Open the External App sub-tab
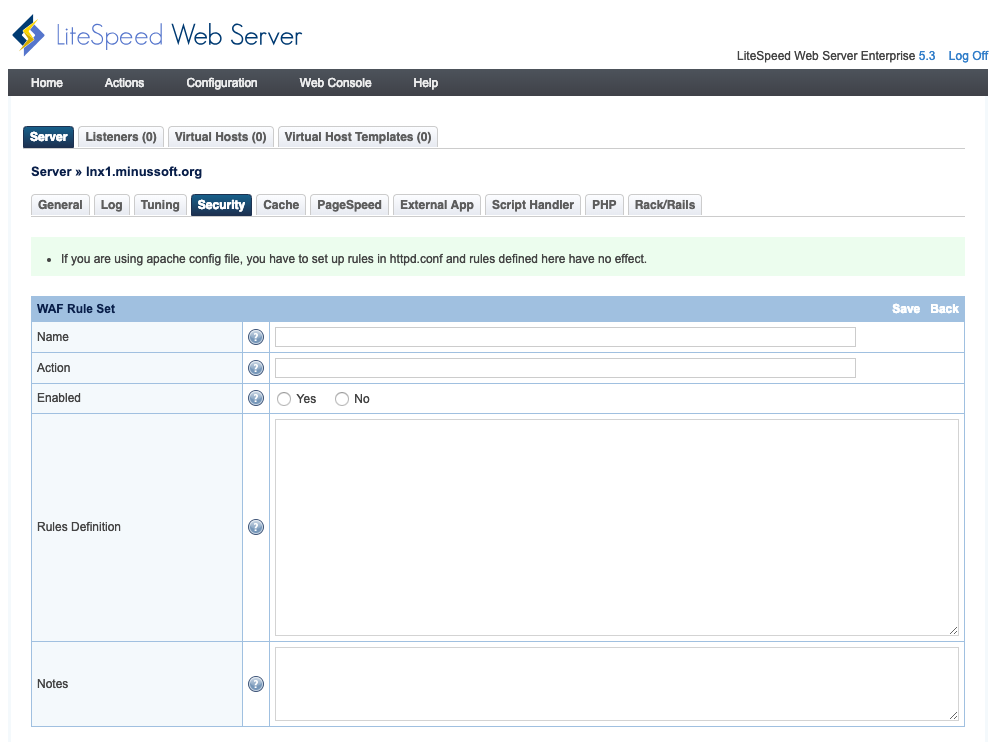Viewport: 1004px width, 742px height. [x=437, y=205]
